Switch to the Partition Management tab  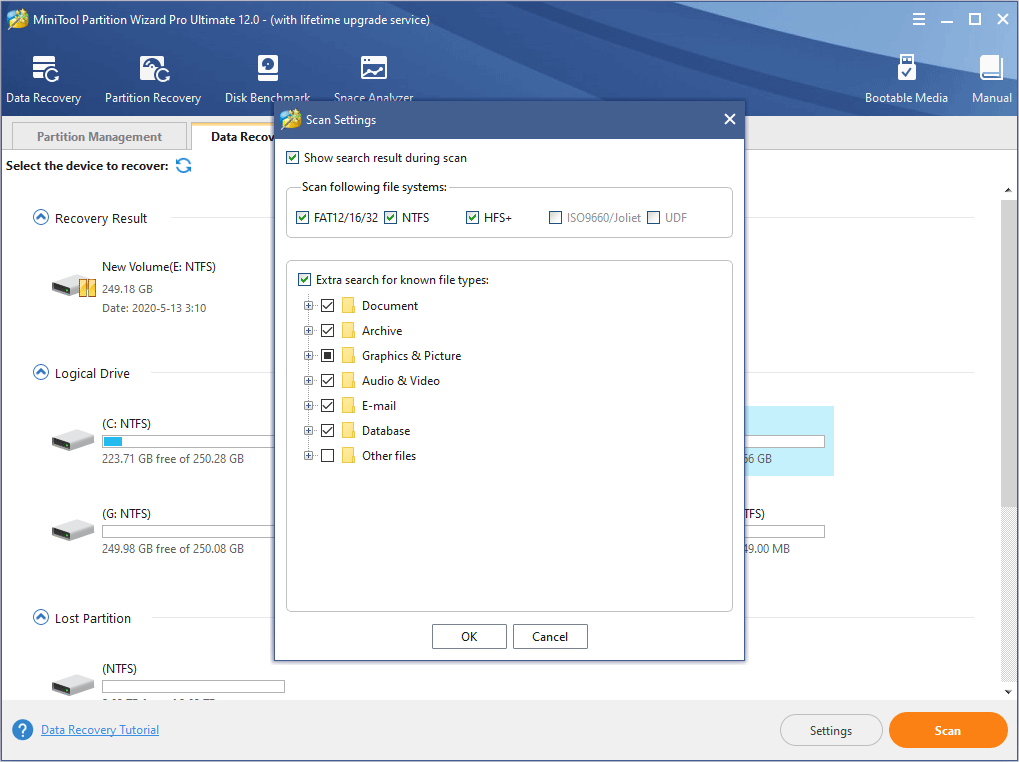(x=99, y=136)
